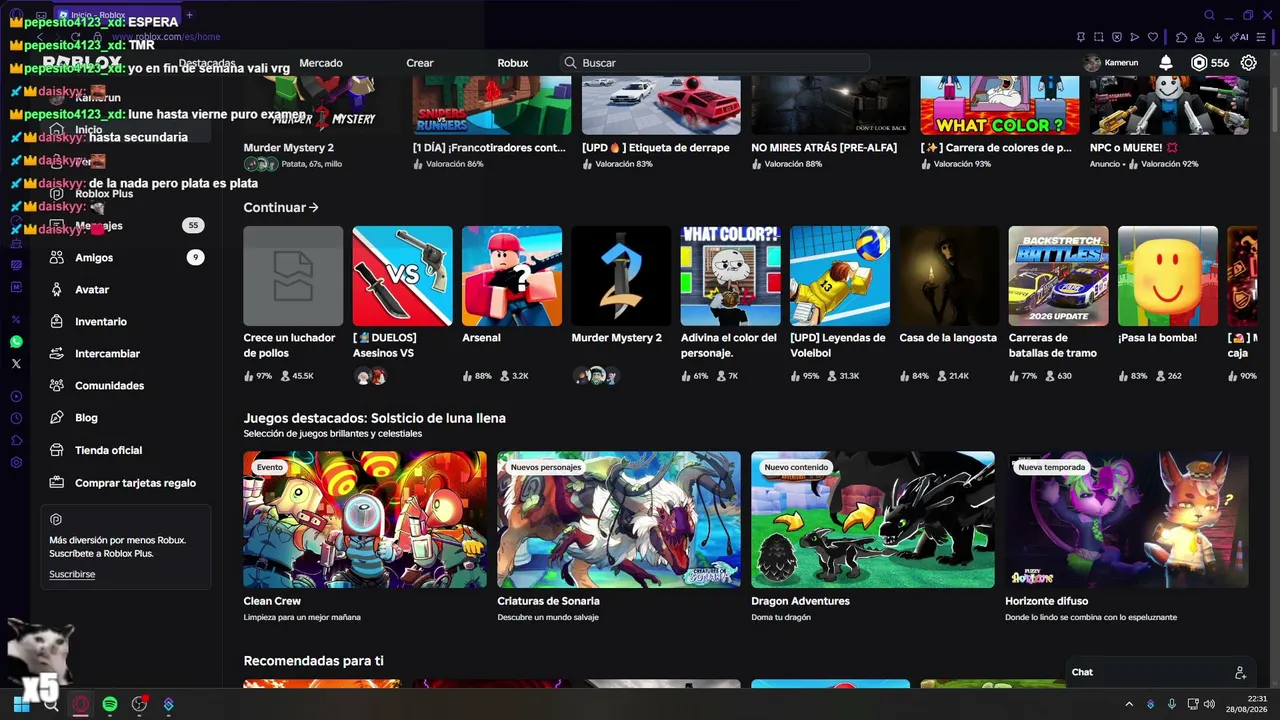
Task: Open the Robux tab
Action: point(513,63)
